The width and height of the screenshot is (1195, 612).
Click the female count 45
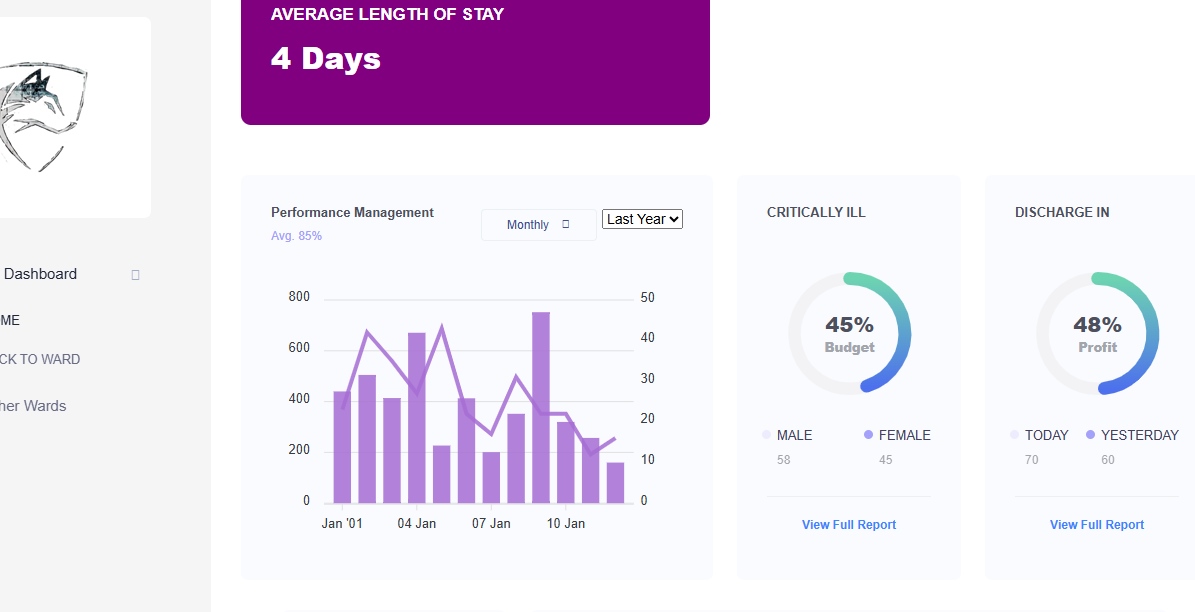click(x=886, y=460)
